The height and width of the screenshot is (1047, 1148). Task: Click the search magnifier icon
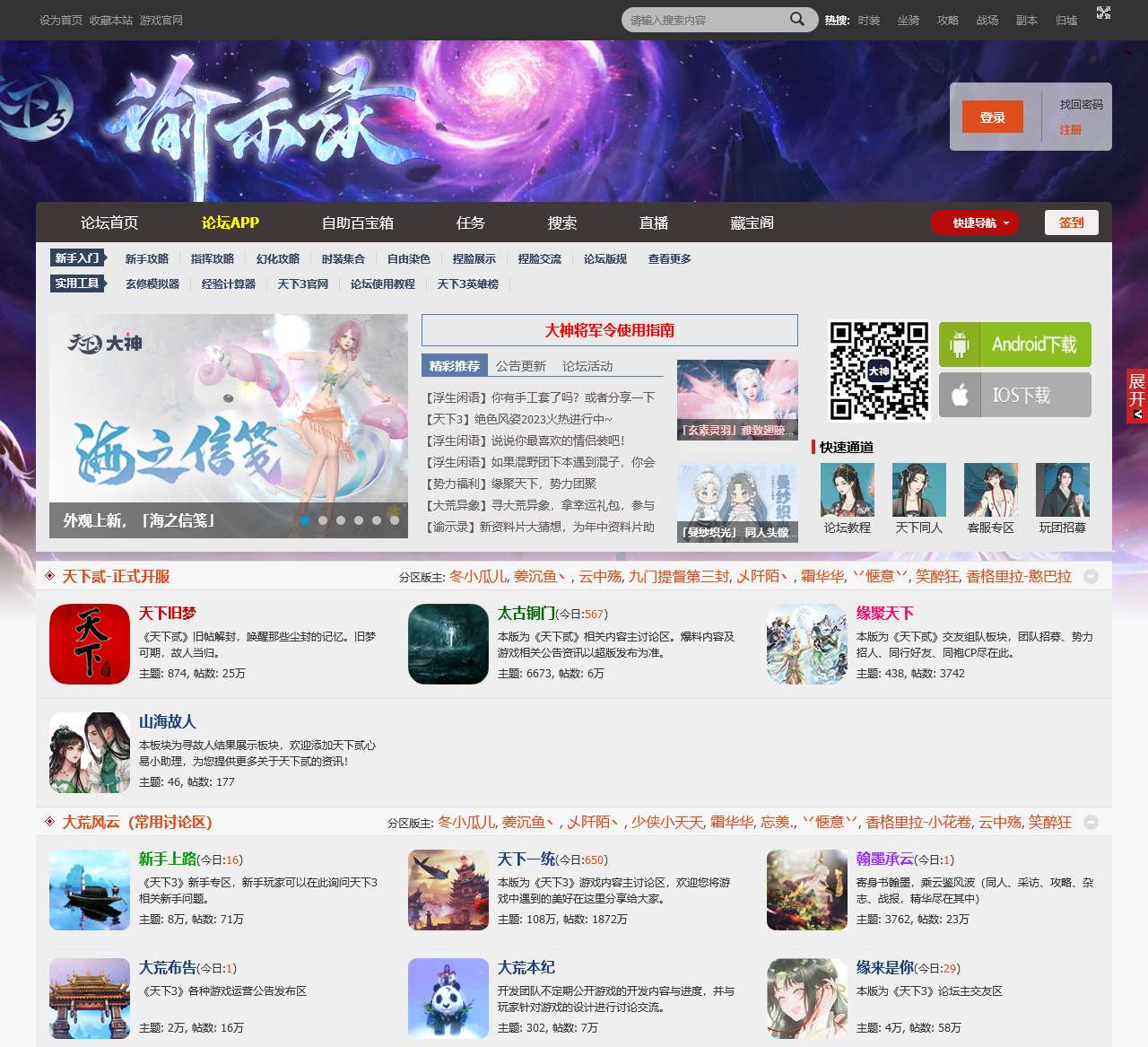pos(796,19)
